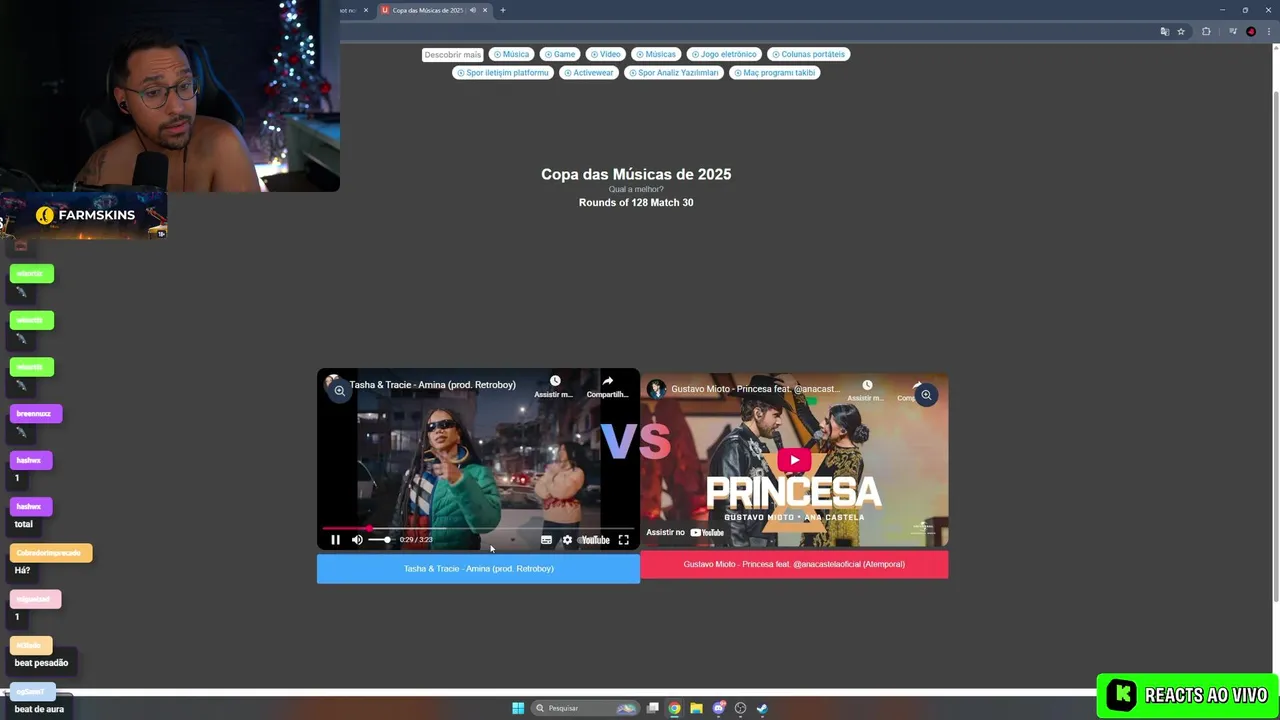The width and height of the screenshot is (1280, 720).
Task: Select 'Spor Analiz Yazılımları' chip
Action: [673, 73]
